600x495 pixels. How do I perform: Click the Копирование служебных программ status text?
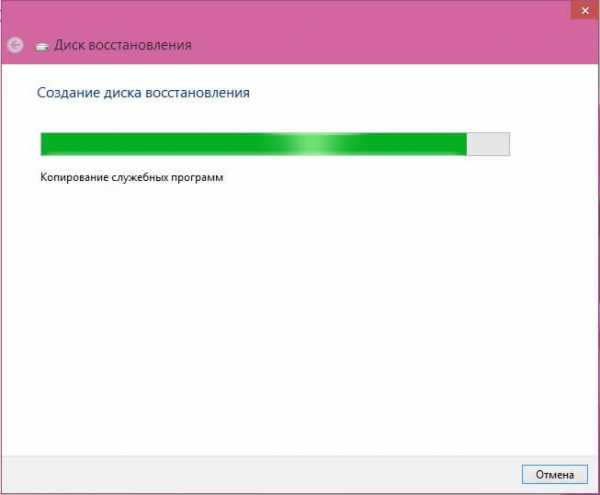(x=132, y=177)
